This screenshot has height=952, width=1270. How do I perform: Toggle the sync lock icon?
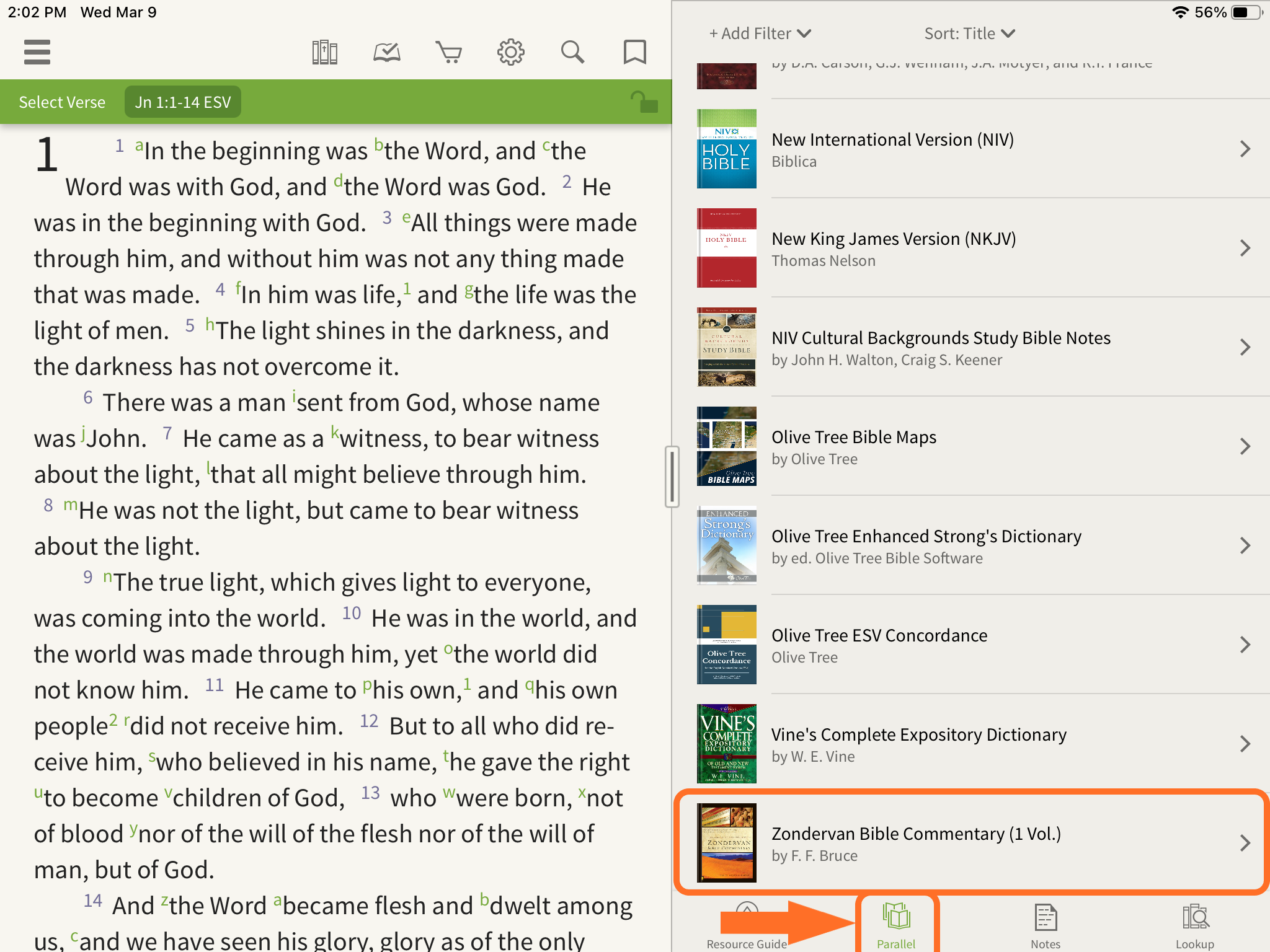(644, 102)
